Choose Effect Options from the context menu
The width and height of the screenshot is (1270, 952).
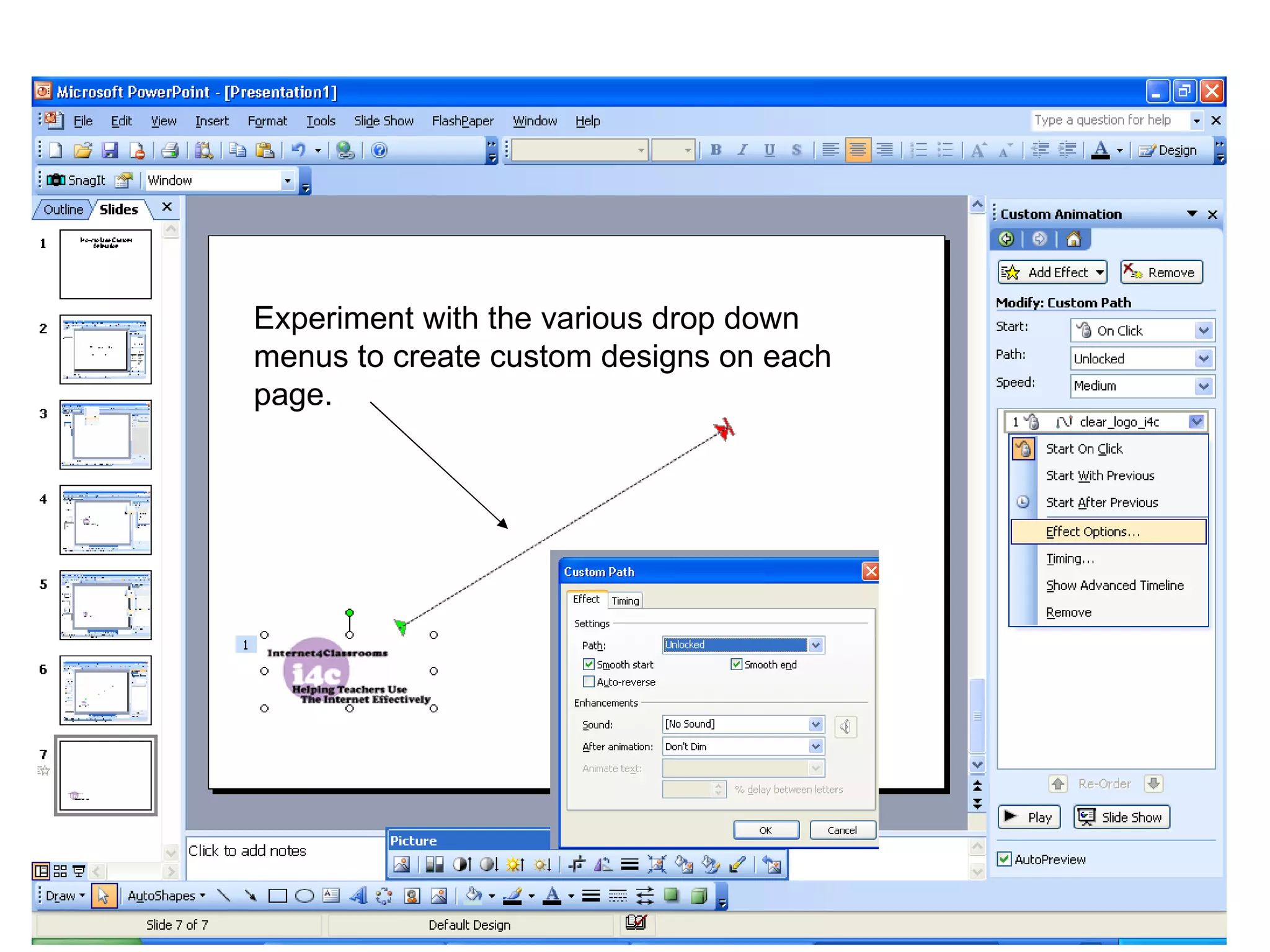click(x=1093, y=532)
